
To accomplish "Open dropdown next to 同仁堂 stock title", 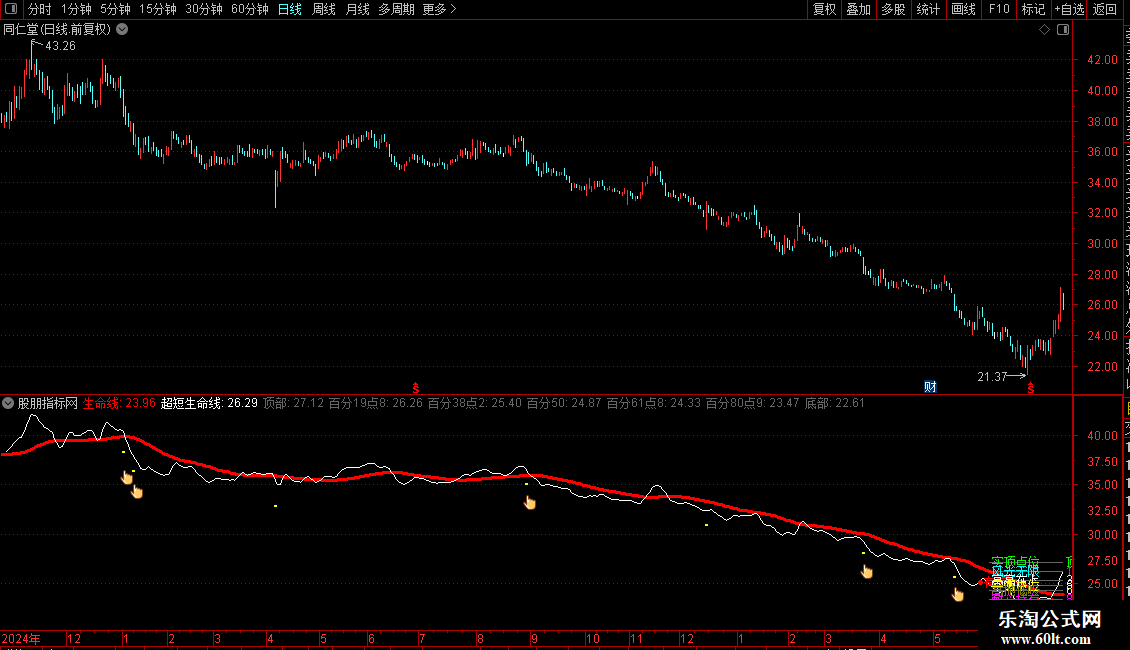I will (x=123, y=30).
